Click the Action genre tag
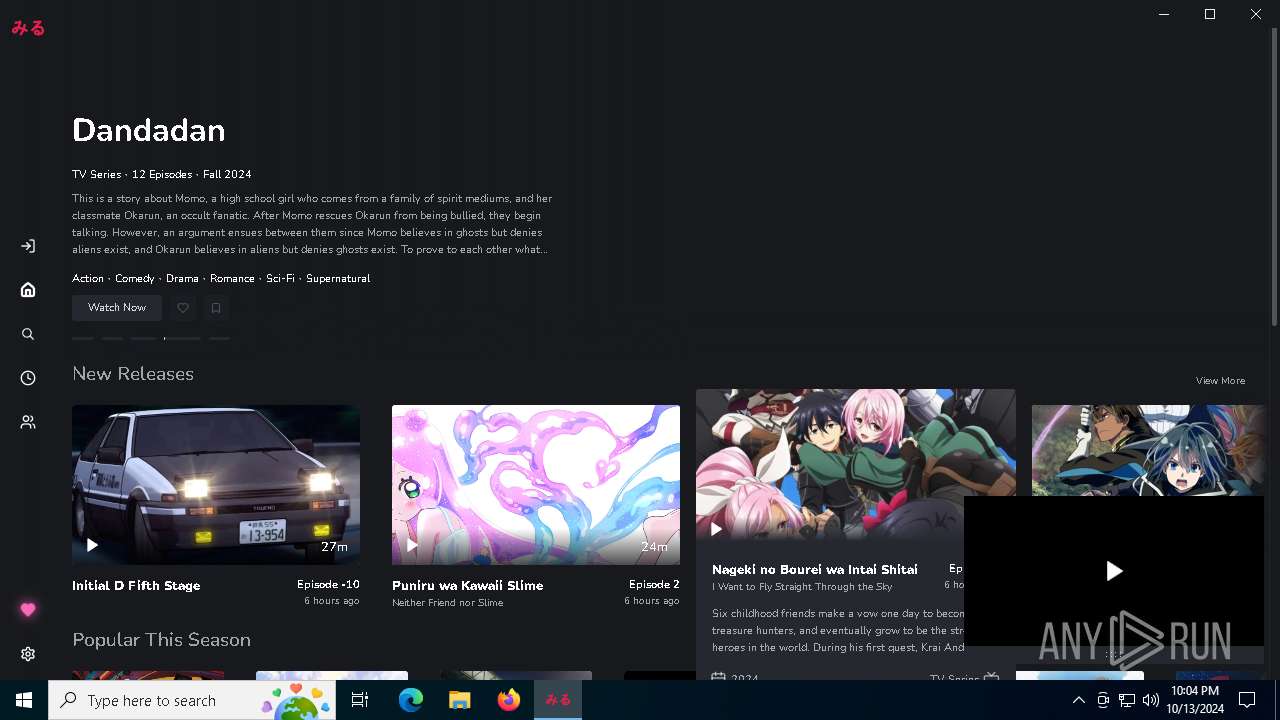The height and width of the screenshot is (720, 1280). [88, 279]
